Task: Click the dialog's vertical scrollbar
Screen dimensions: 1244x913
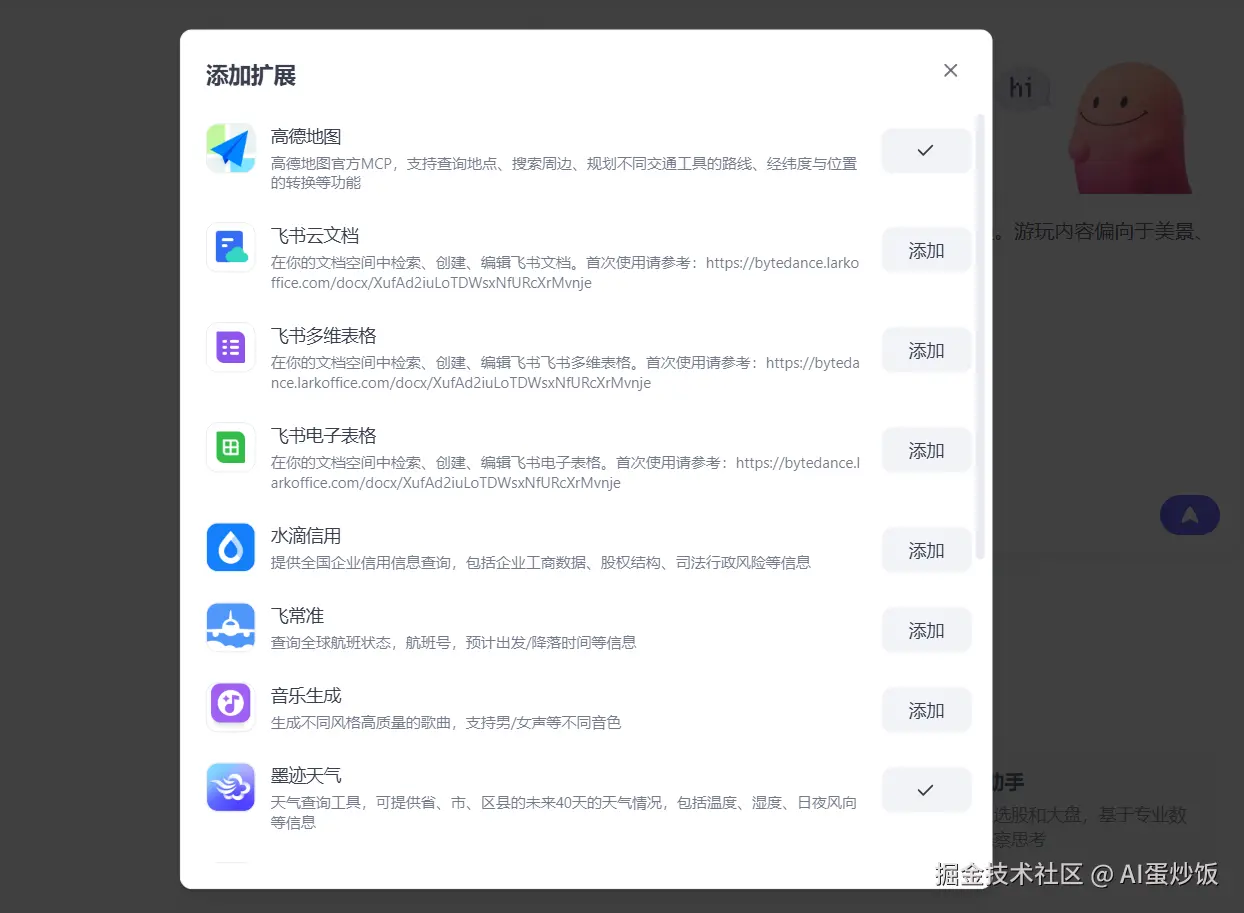Action: 980,336
